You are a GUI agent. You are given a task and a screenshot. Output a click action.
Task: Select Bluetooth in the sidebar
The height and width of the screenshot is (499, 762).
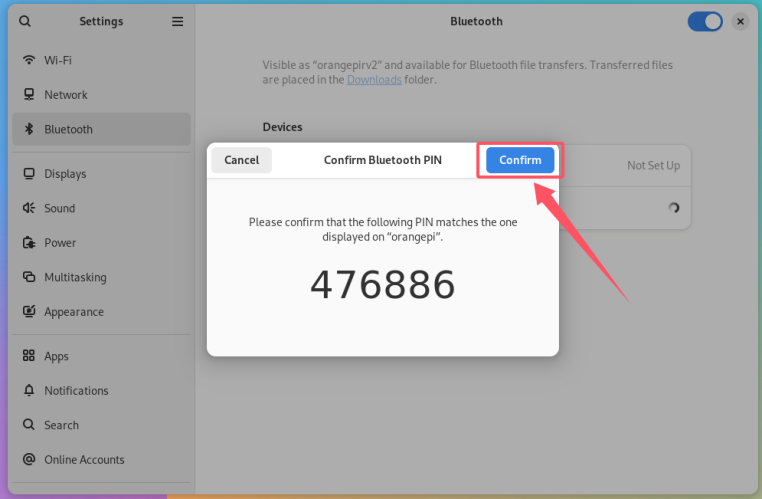coord(102,129)
